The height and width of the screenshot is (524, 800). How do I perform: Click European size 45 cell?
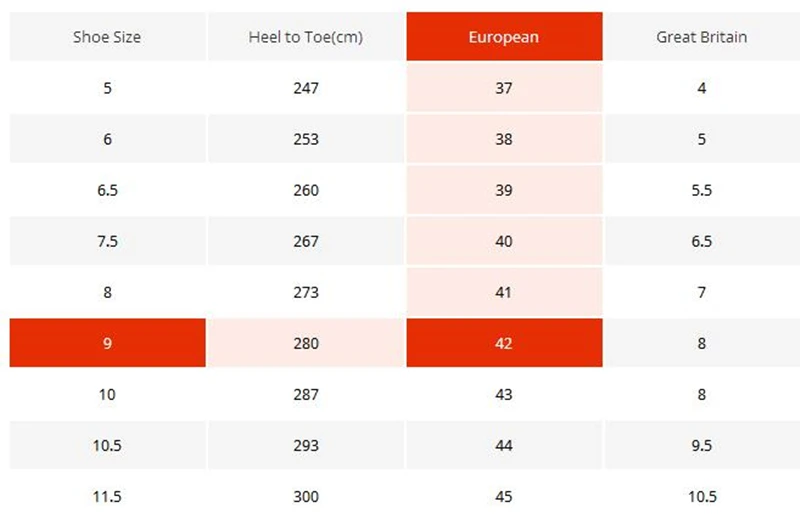(504, 496)
